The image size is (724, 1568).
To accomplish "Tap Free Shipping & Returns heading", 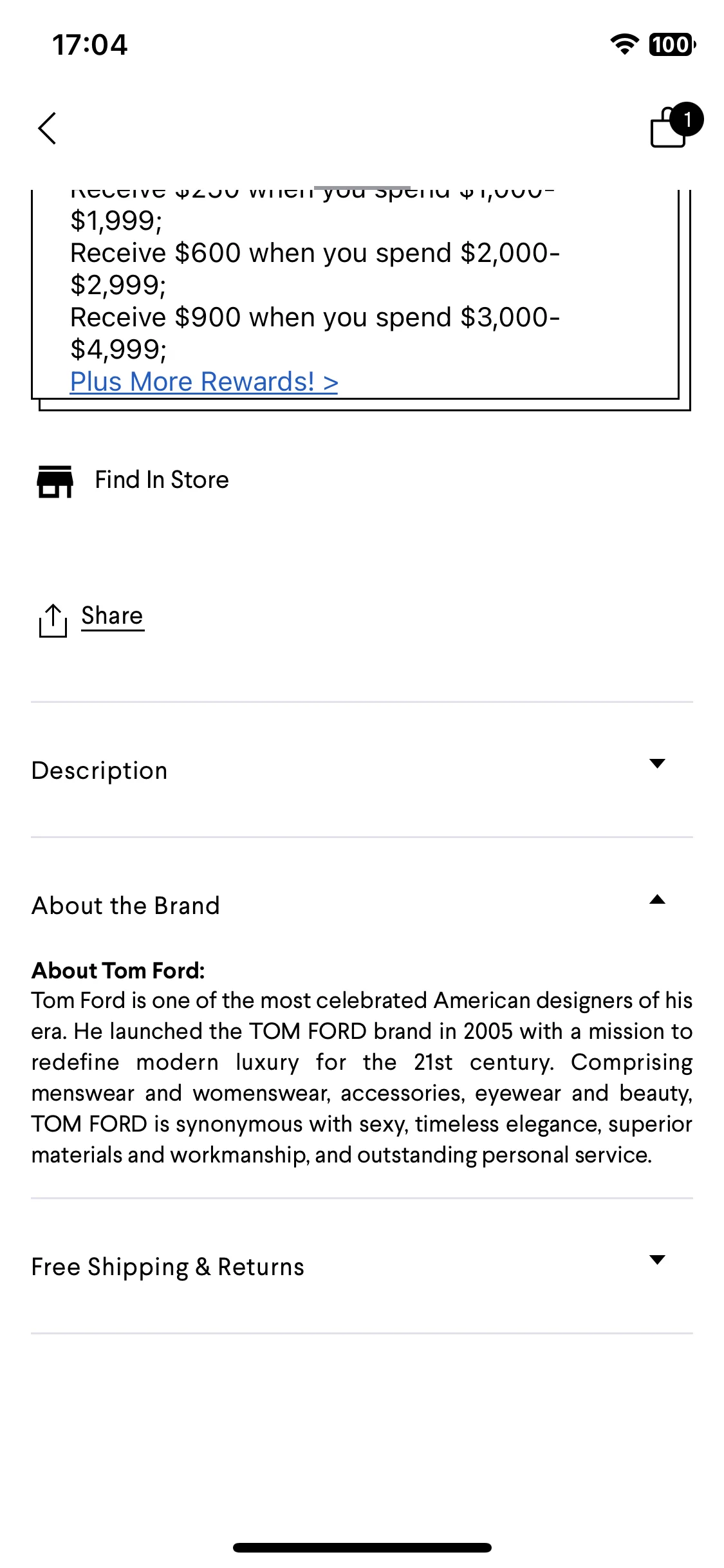I will [x=168, y=1267].
